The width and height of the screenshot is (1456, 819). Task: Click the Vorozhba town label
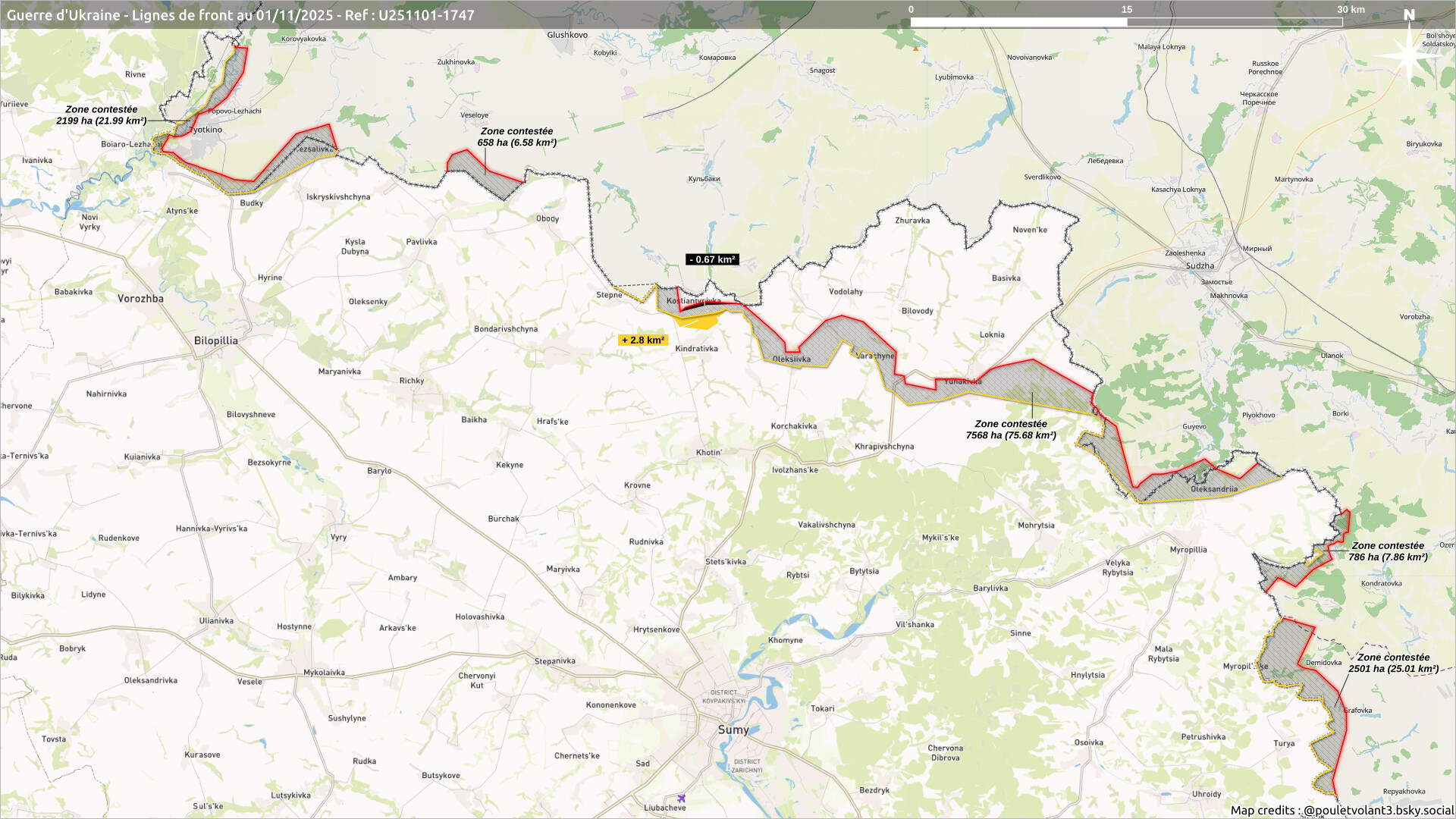pyautogui.click(x=140, y=299)
